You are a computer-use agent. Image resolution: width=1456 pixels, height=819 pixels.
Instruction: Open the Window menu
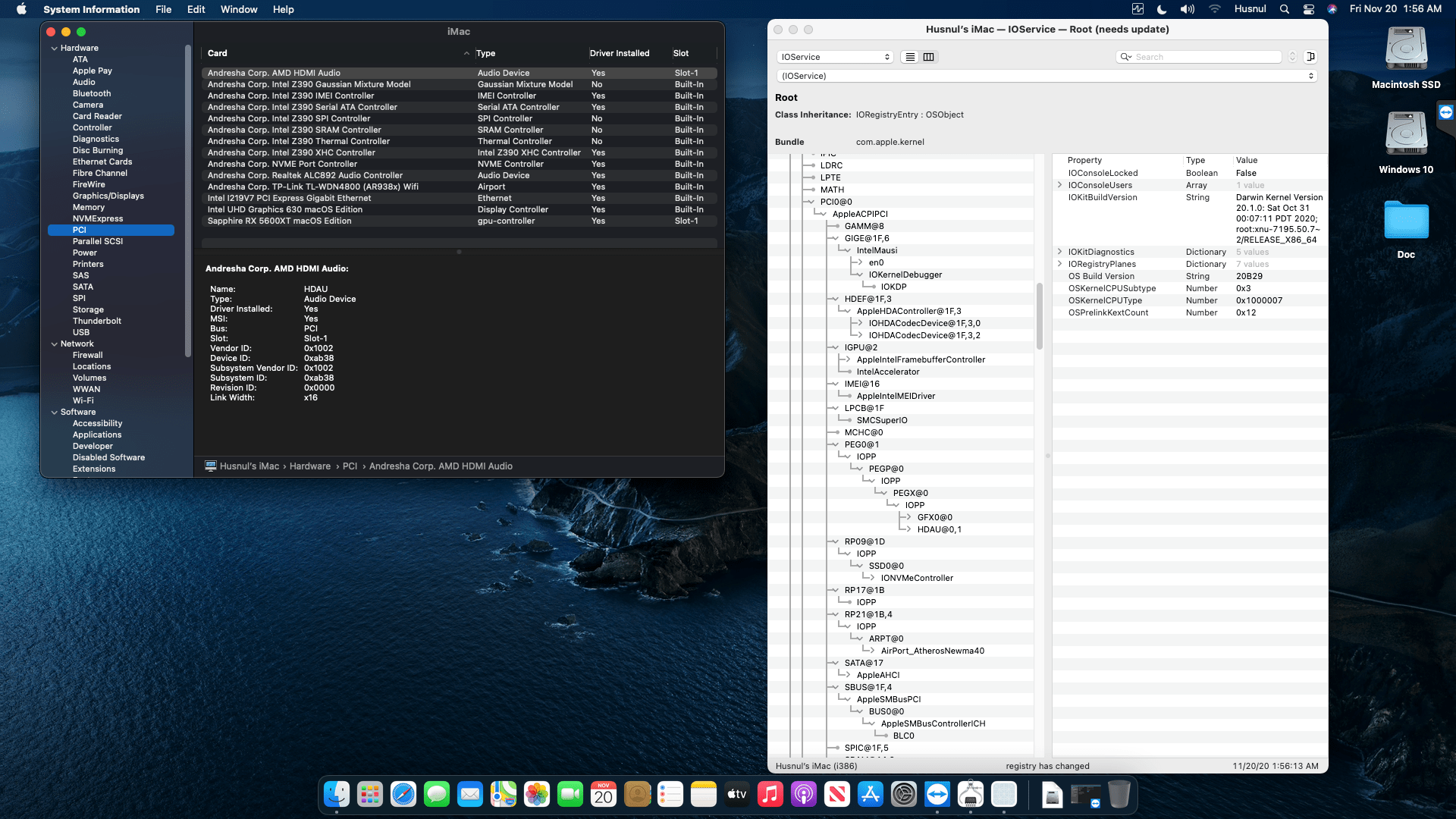tap(239, 9)
